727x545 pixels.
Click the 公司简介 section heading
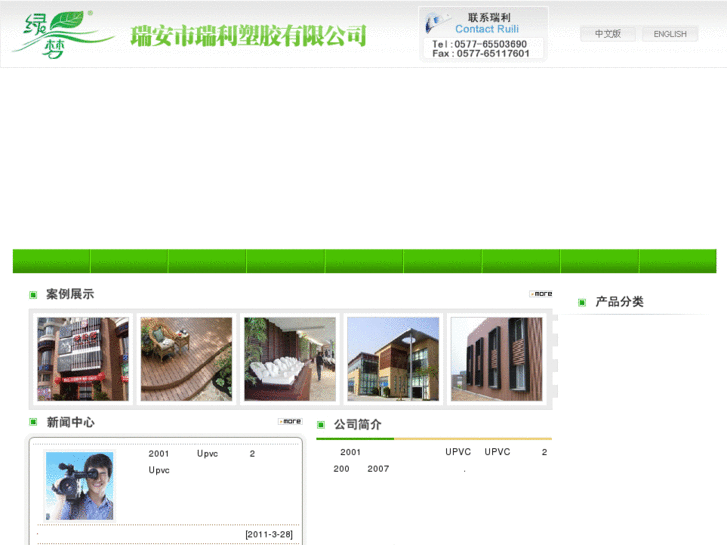coord(358,424)
